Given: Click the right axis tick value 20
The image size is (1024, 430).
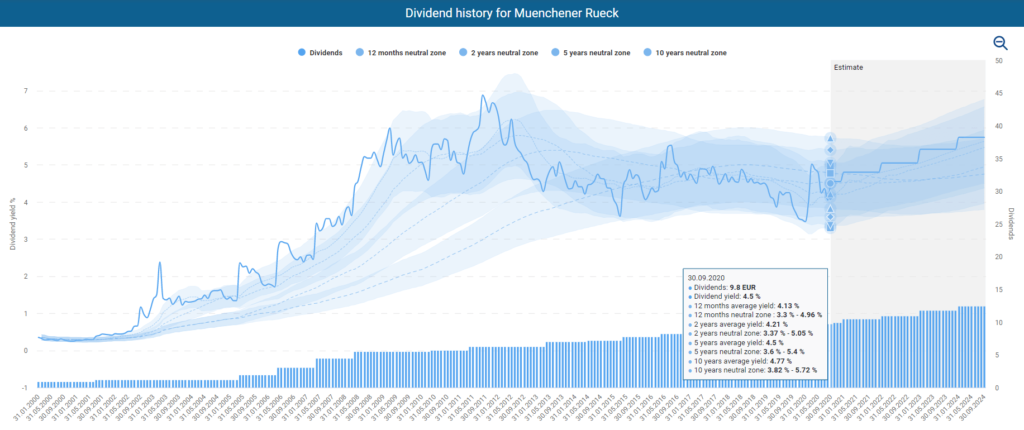Looking at the screenshot, I should (x=999, y=257).
